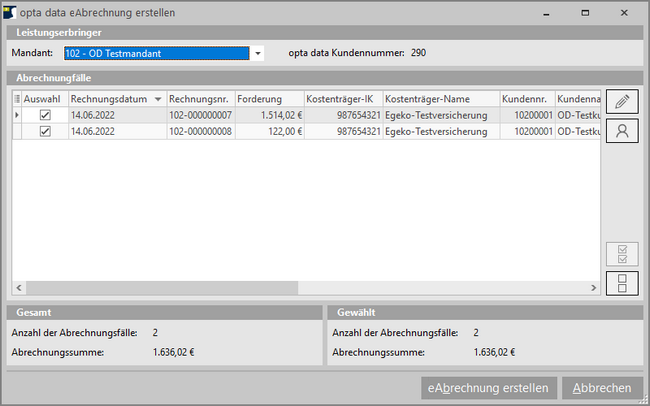
Task: Click the person/customer icon button
Action: [x=622, y=131]
